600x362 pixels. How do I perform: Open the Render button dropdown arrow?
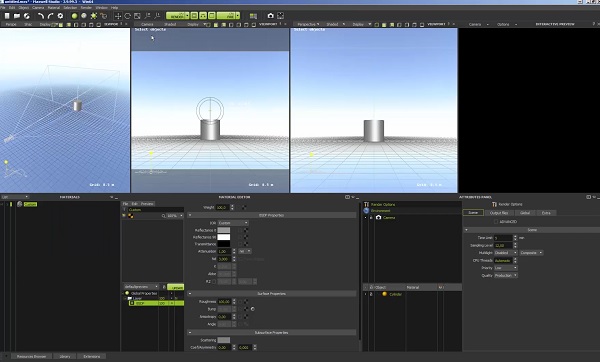coord(188,16)
